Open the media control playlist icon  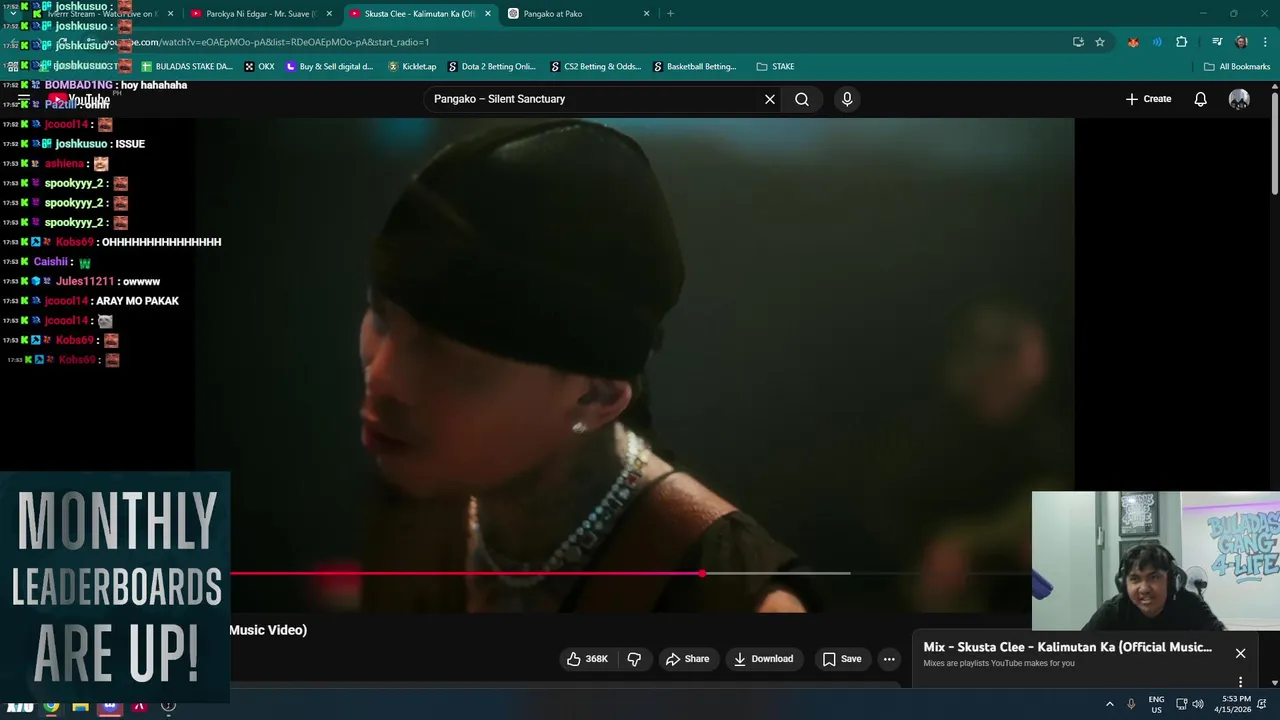1217,42
